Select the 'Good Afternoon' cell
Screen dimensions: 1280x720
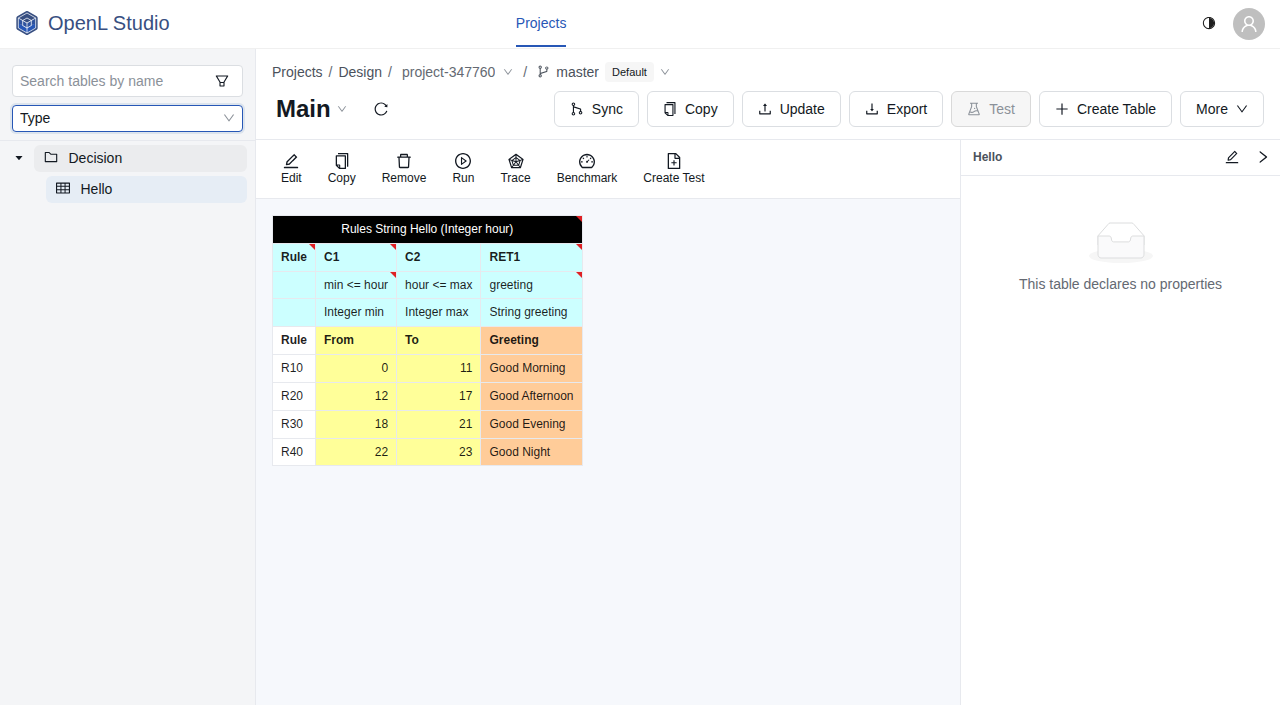point(531,396)
